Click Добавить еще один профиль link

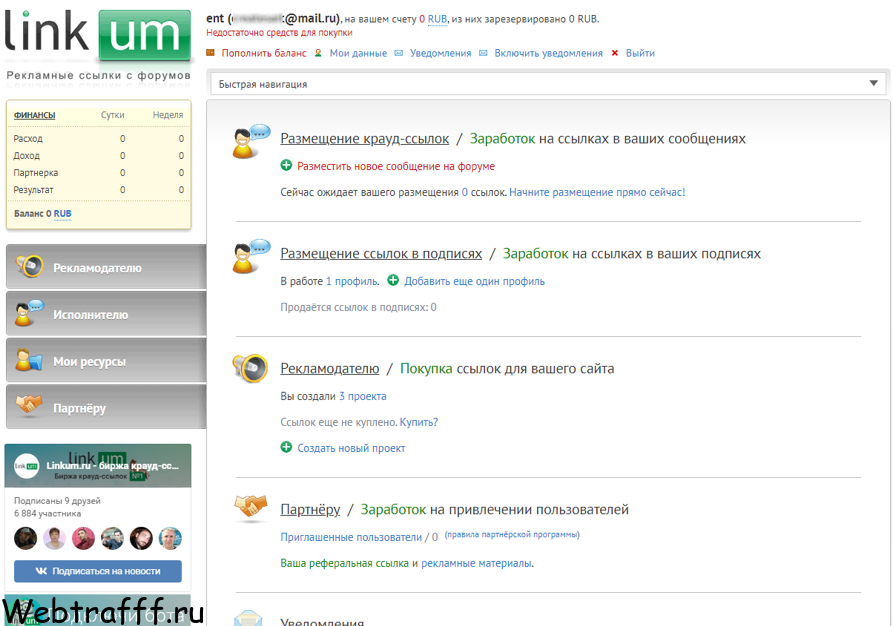(x=474, y=281)
